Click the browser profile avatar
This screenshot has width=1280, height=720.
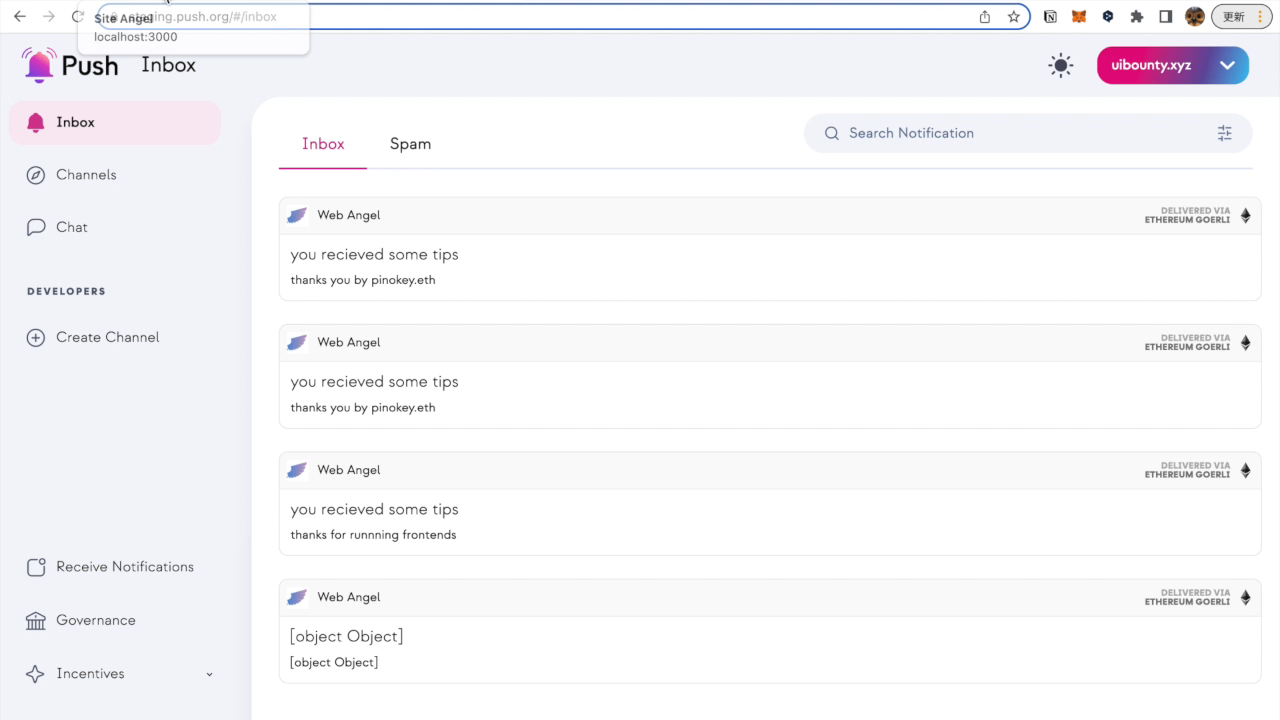[x=1194, y=17]
